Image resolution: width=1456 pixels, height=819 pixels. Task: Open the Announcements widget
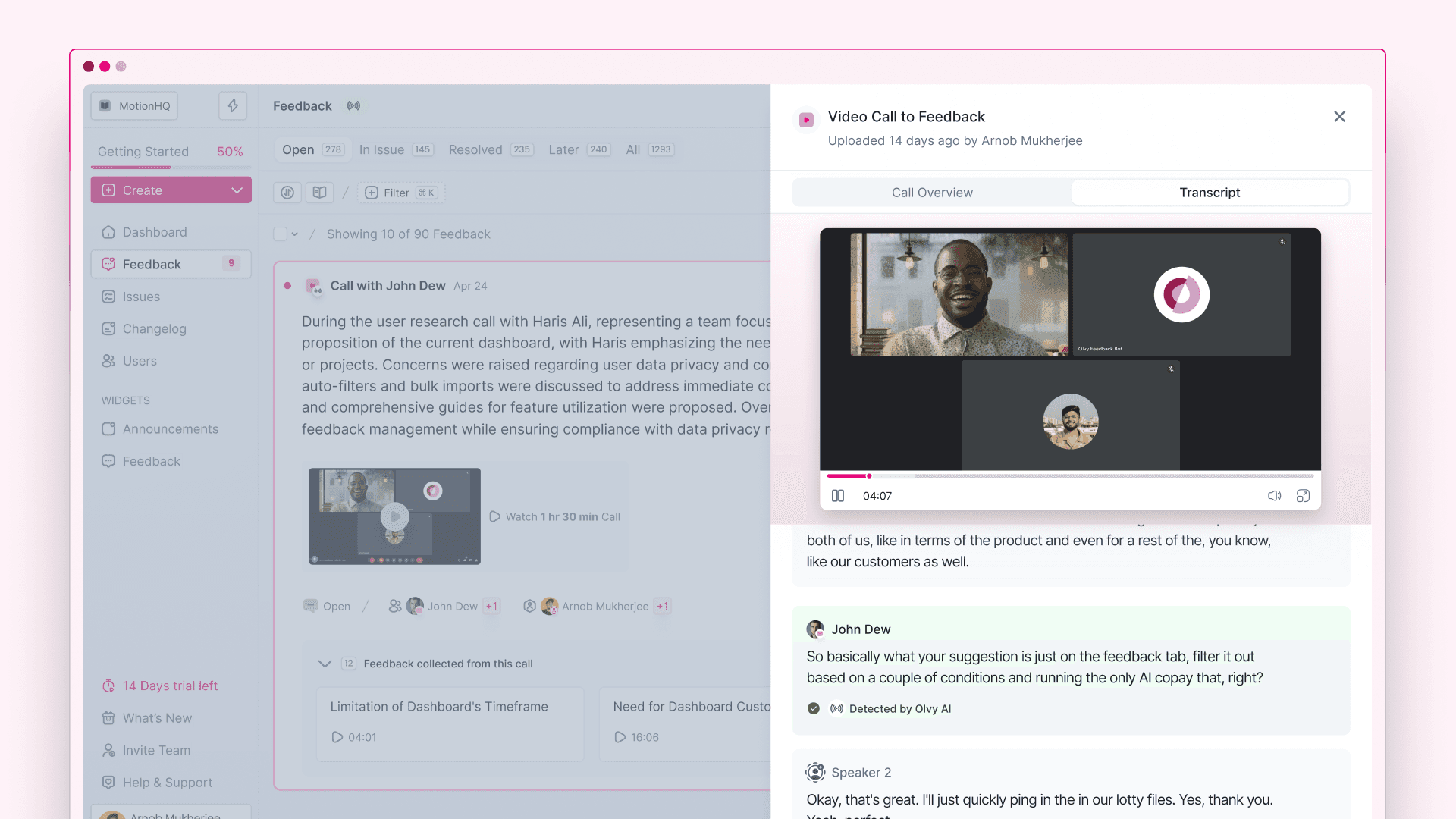tap(171, 429)
